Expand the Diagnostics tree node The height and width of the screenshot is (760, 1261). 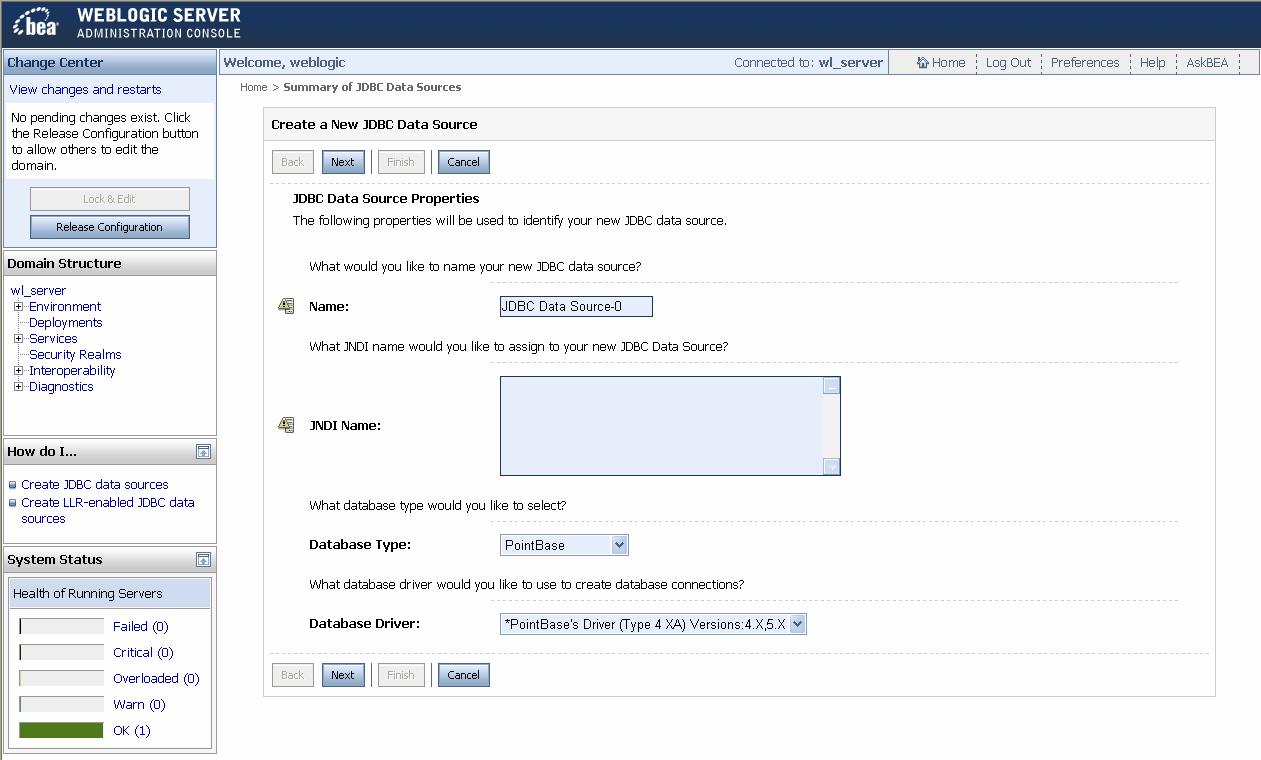[x=18, y=386]
